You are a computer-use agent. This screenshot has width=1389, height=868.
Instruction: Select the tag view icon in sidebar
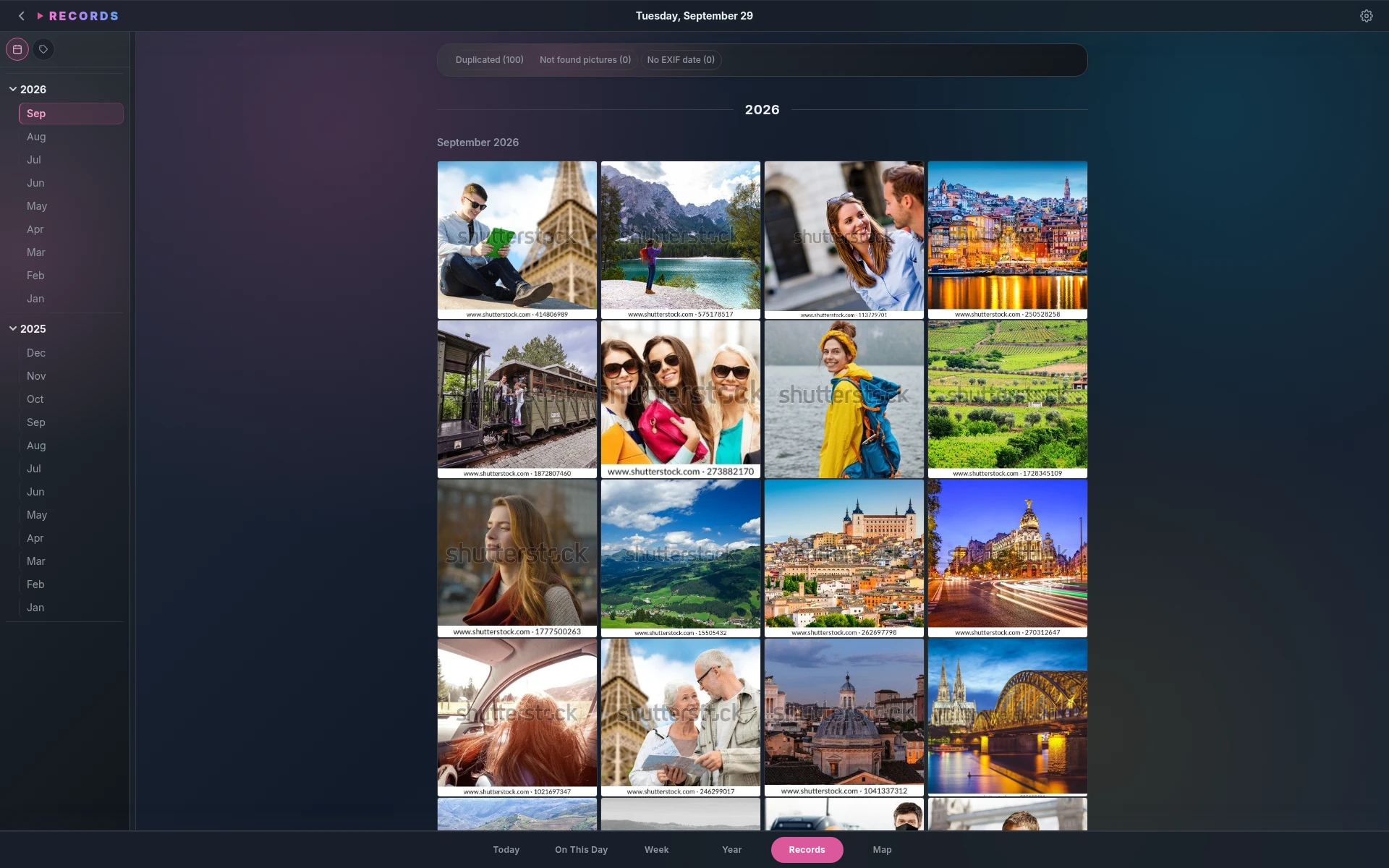(43, 49)
